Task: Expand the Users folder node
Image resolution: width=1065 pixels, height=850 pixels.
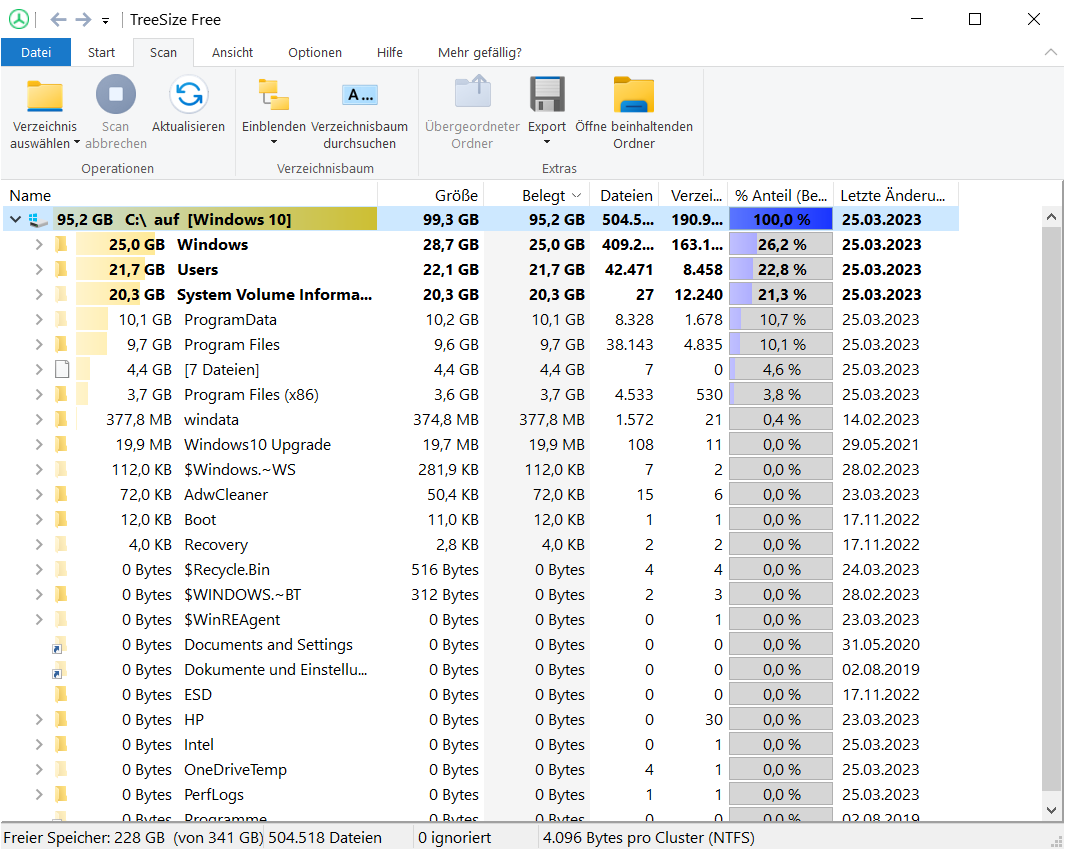Action: (x=39, y=270)
